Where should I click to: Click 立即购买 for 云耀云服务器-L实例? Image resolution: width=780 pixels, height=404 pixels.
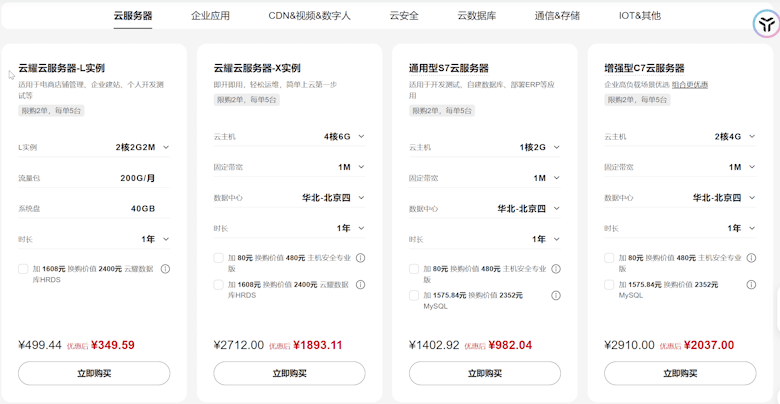pos(94,373)
